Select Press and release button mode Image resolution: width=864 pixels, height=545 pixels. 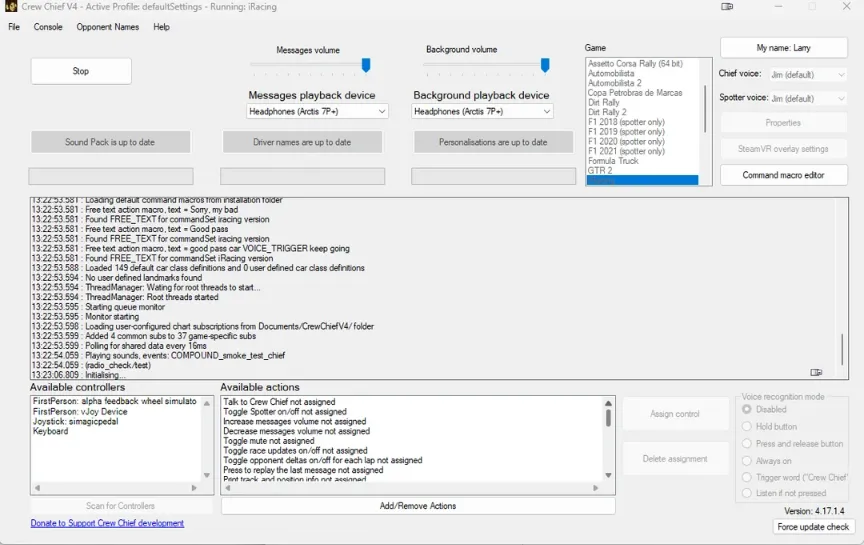(792, 444)
